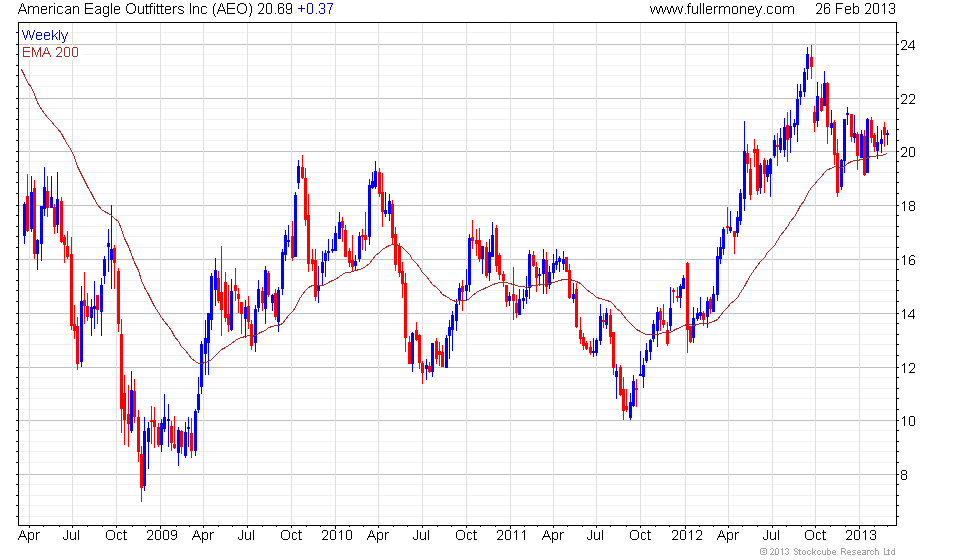Click the 2009 year label on time axis
The width and height of the screenshot is (980, 560).
162,536
